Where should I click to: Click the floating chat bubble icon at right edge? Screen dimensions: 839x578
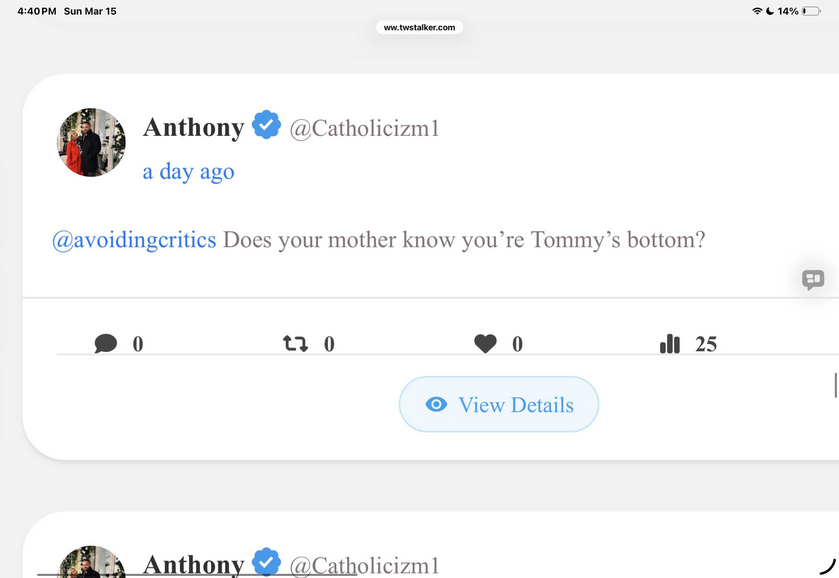click(813, 280)
